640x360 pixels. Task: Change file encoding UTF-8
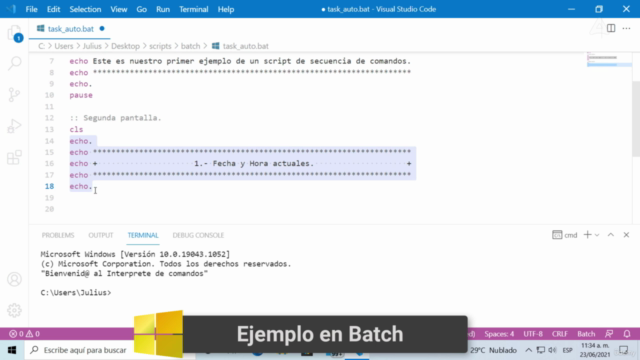(x=533, y=334)
